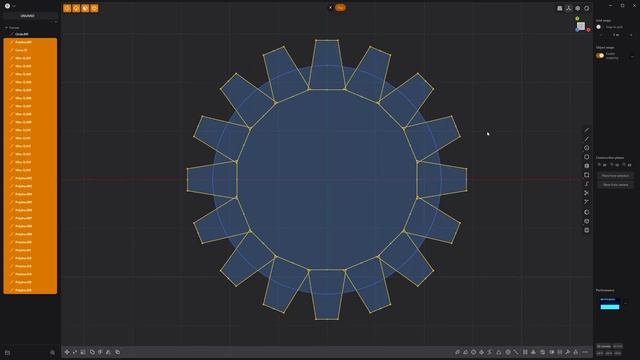Screen dimensions: 640x360
Task: Click the third of four viewport icons, top right
Action: coord(578,8)
